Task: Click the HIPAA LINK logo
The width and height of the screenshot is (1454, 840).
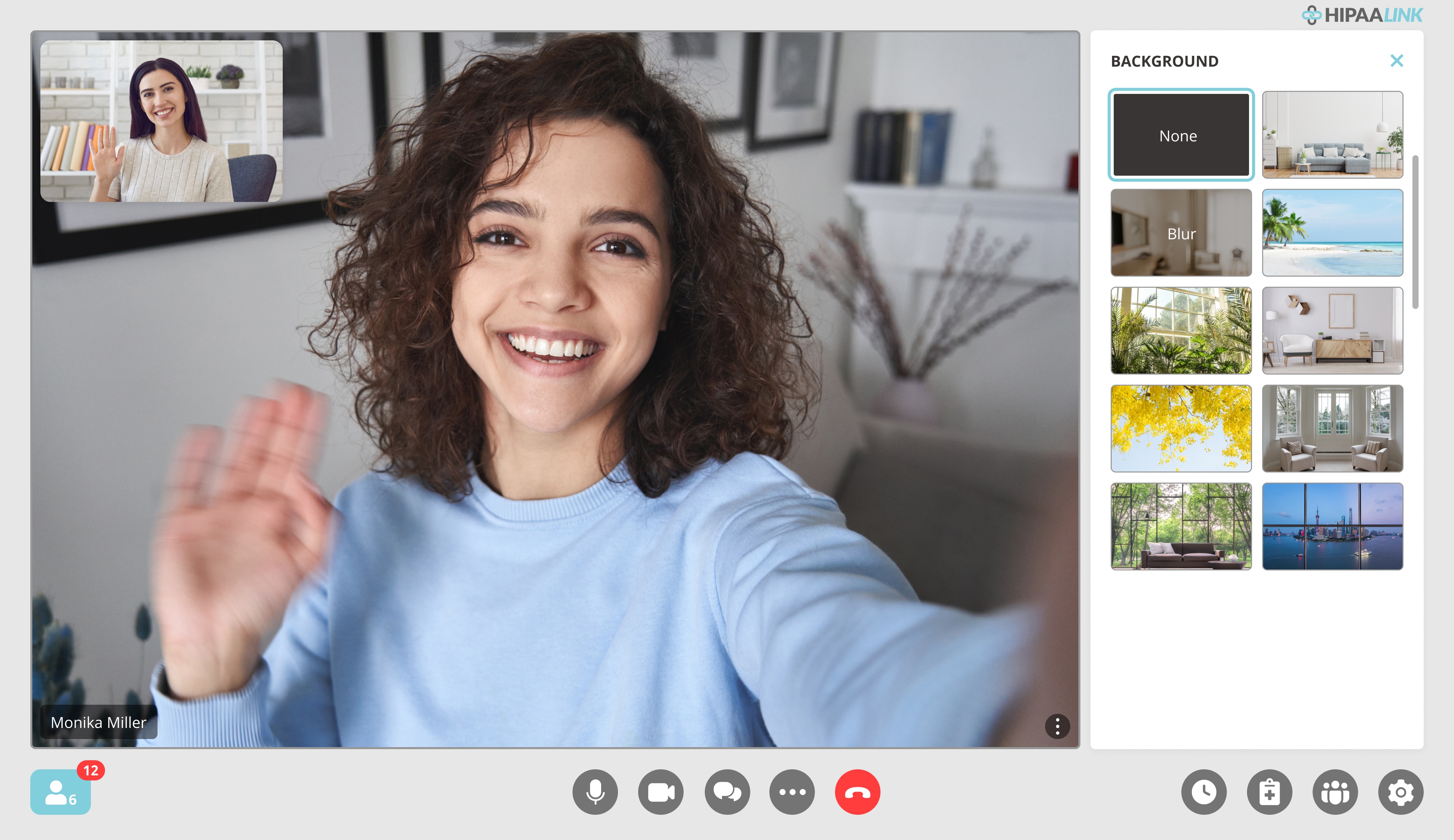Action: pos(1363,15)
